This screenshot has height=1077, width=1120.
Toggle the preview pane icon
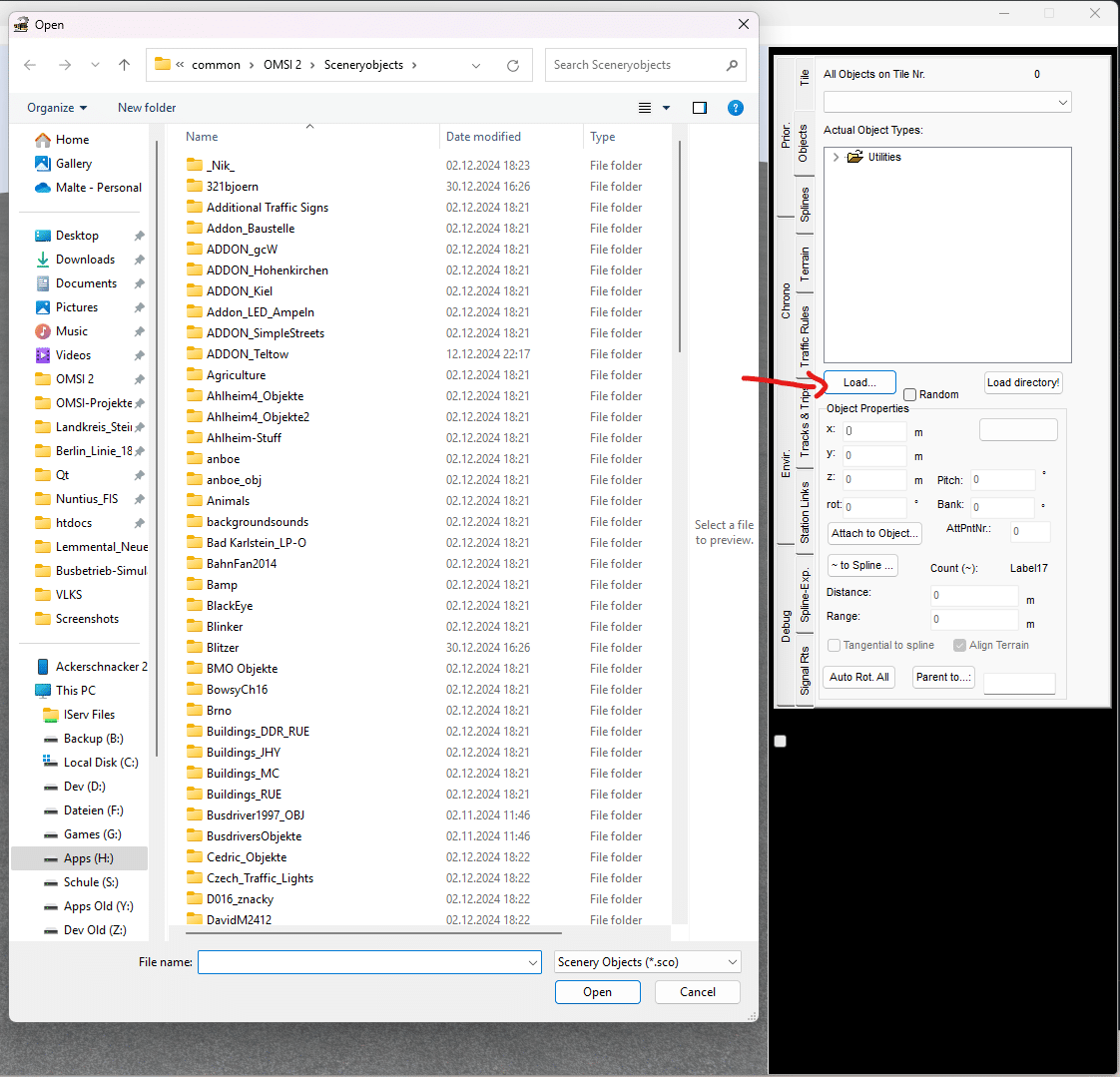coord(700,108)
